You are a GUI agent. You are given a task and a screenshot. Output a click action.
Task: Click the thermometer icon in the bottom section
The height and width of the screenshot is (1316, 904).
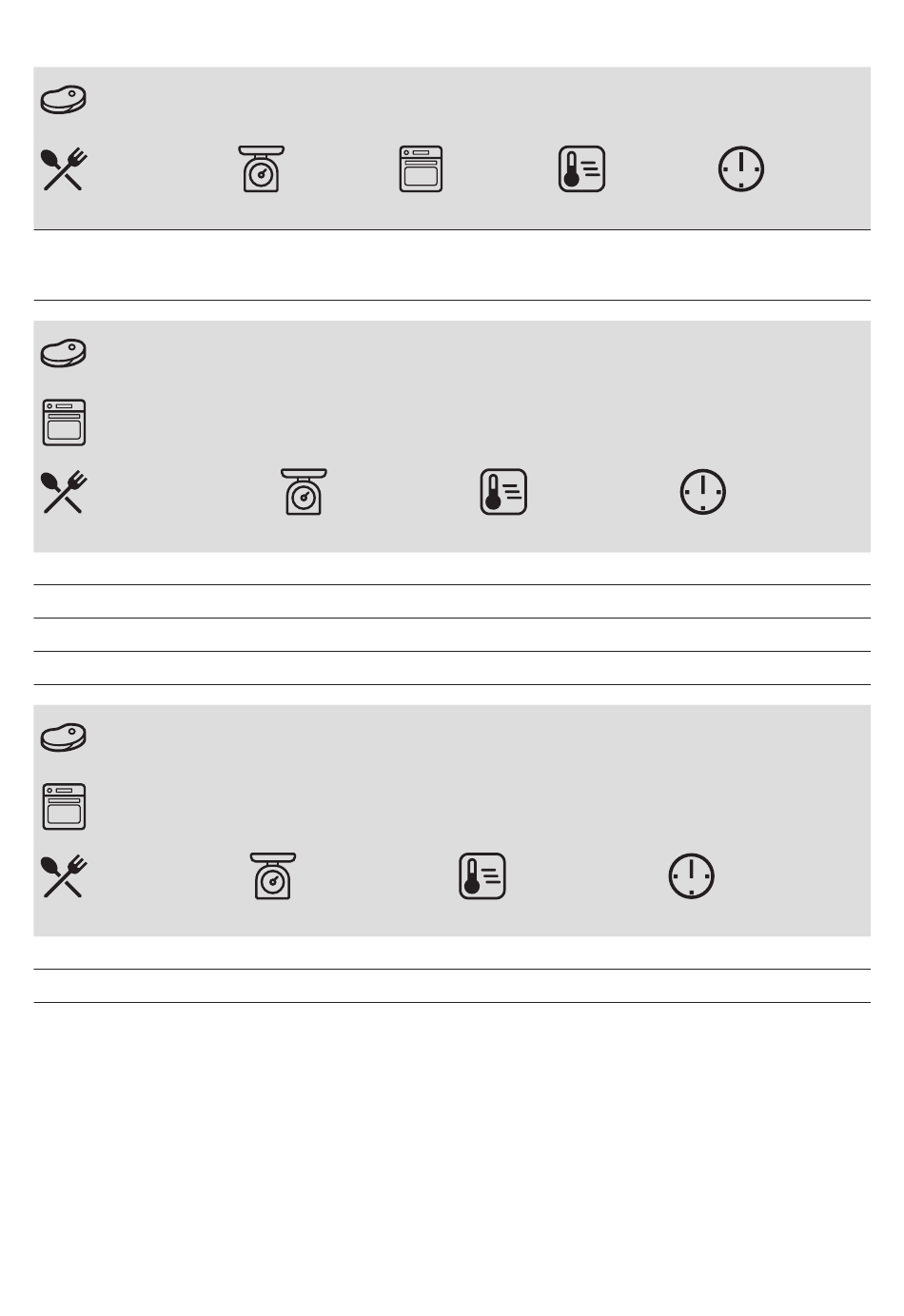point(482,876)
